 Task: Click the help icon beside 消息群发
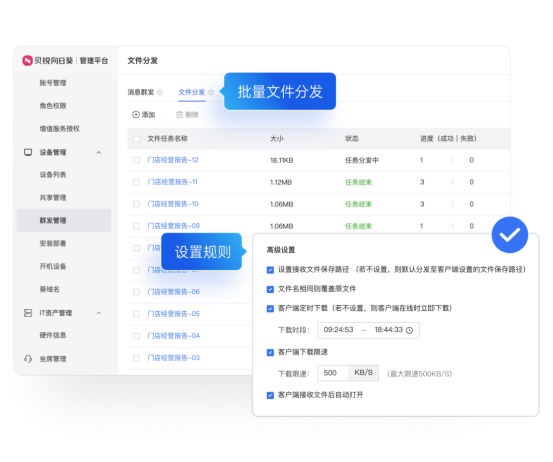tap(160, 92)
